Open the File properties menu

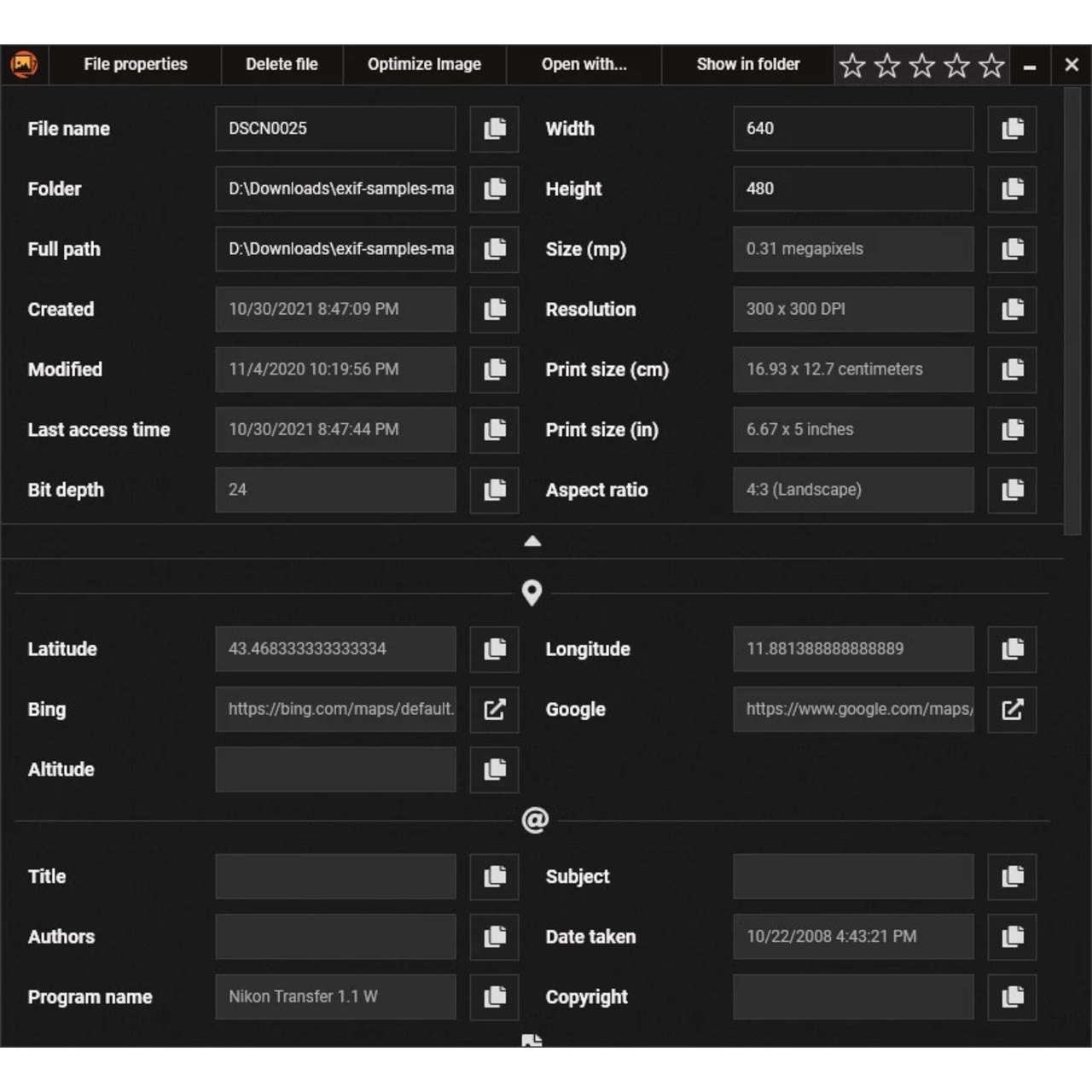tap(136, 65)
